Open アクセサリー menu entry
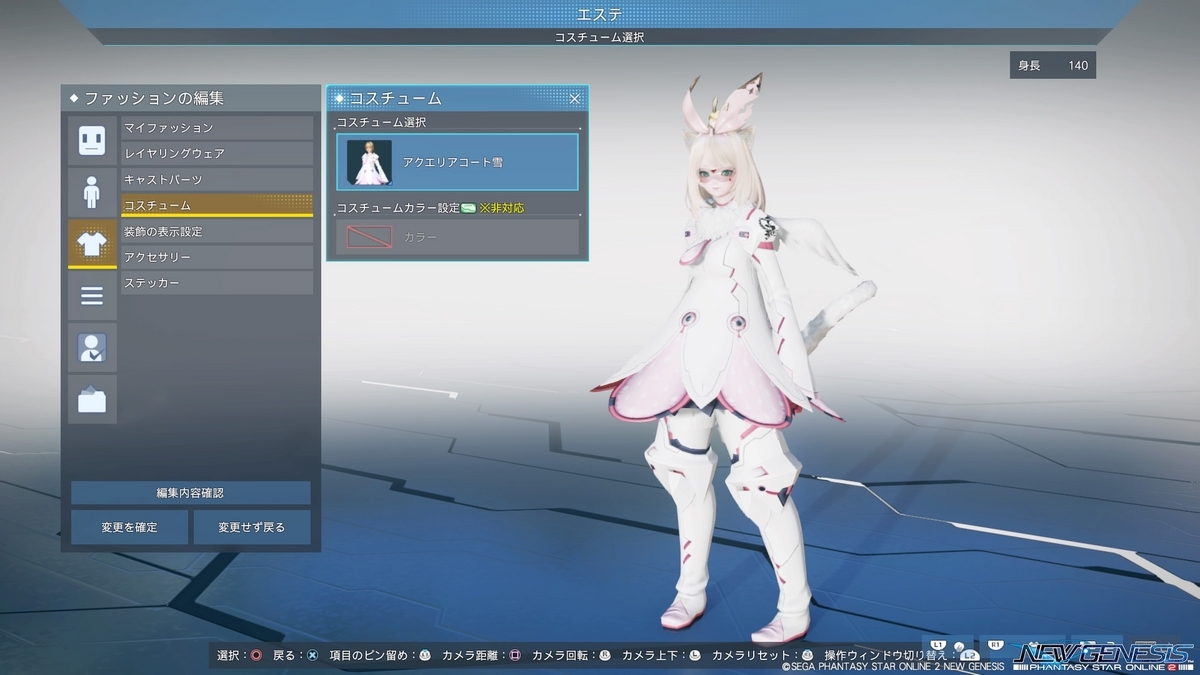1200x675 pixels. tap(217, 258)
